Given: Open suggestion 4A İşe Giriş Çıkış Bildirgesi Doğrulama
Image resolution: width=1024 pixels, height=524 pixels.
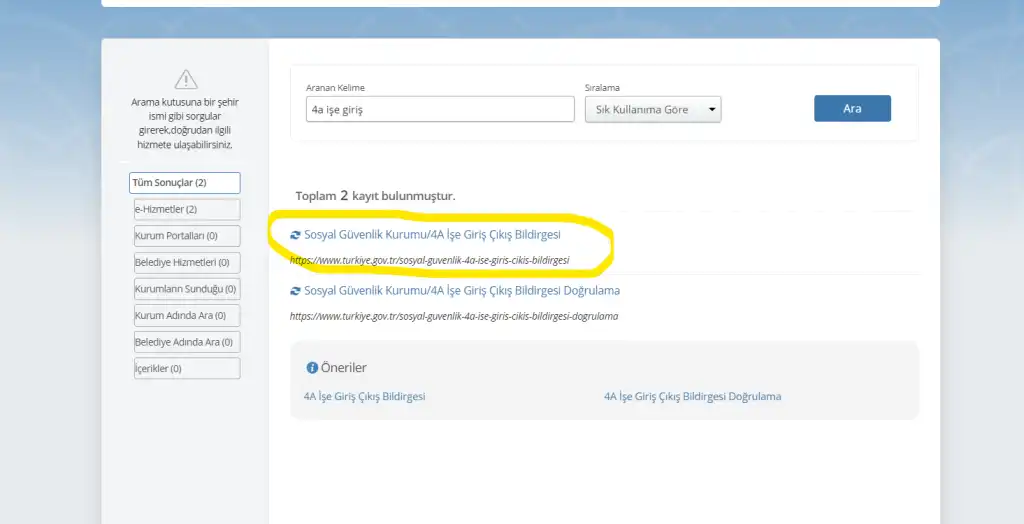Looking at the screenshot, I should [x=692, y=397].
